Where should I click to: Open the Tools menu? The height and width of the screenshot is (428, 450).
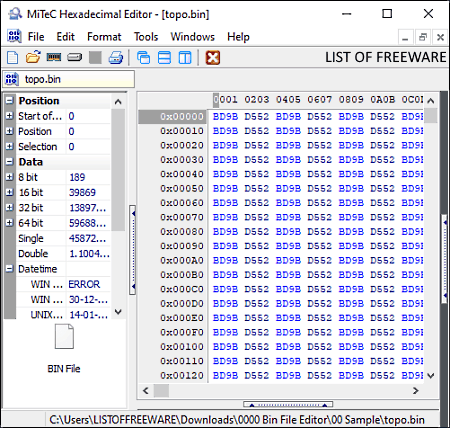[146, 37]
